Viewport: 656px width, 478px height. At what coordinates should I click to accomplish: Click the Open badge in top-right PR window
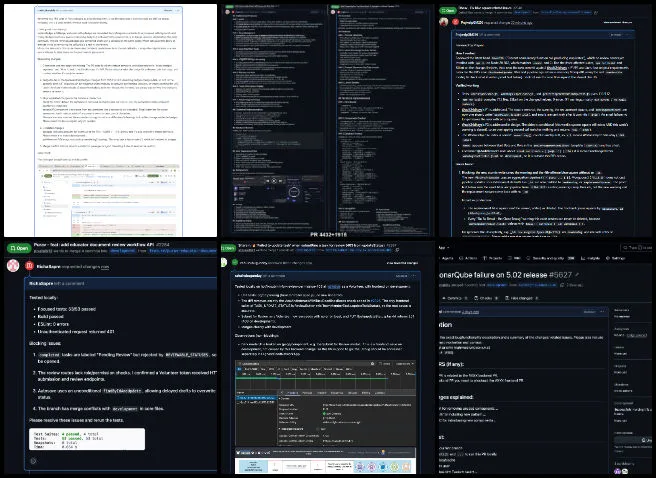point(448,10)
